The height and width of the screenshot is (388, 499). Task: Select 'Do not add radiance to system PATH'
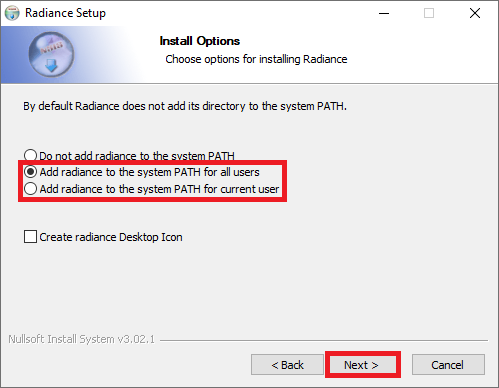pyautogui.click(x=30, y=155)
